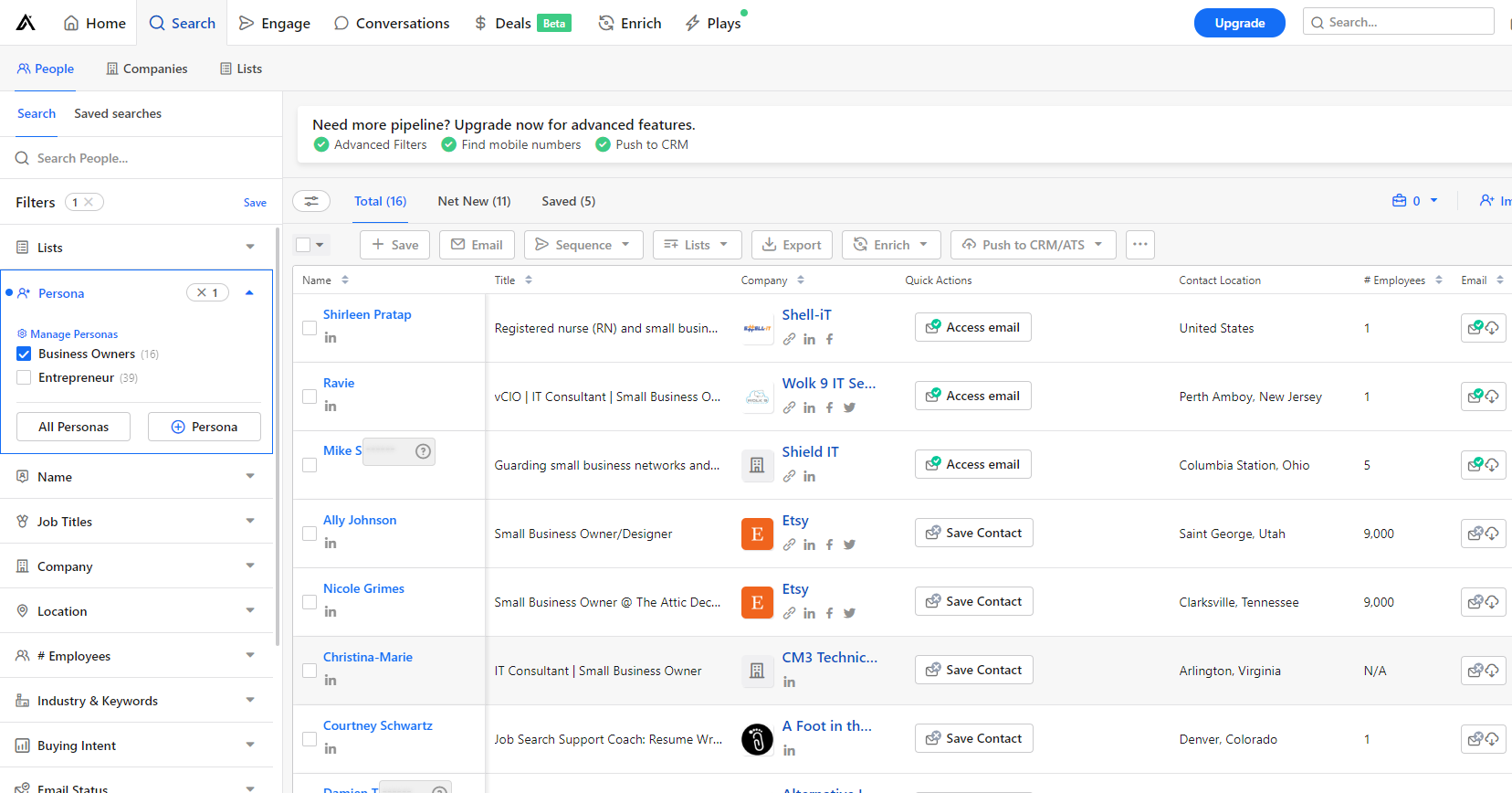Open Twitter icon for Wolk 9 IT company
This screenshot has width=1512, height=793.
[850, 407]
